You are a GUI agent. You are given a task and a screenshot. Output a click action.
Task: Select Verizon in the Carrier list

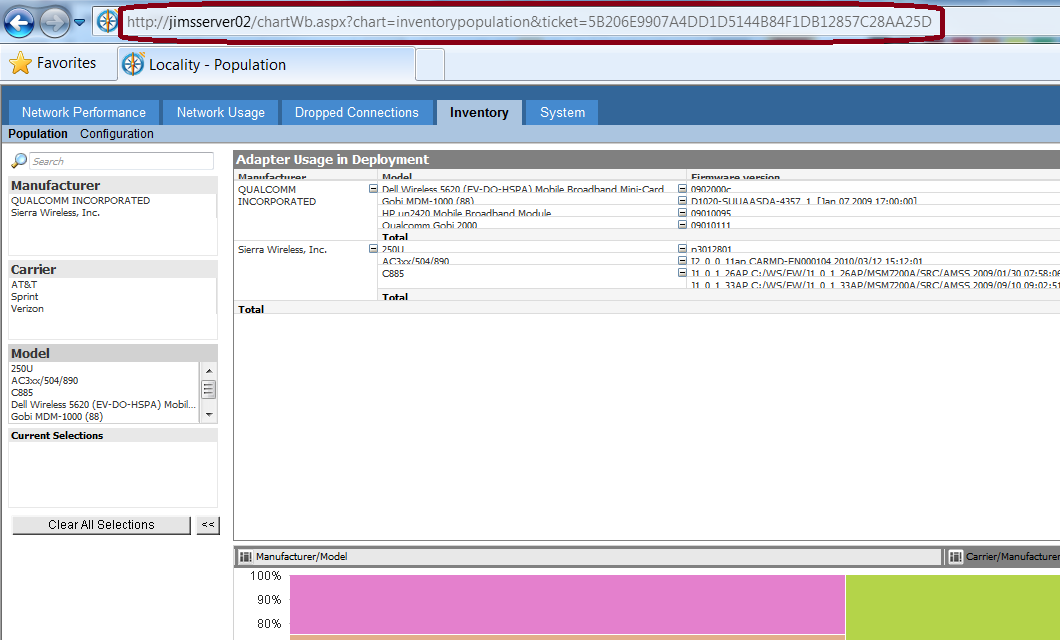click(x=27, y=309)
